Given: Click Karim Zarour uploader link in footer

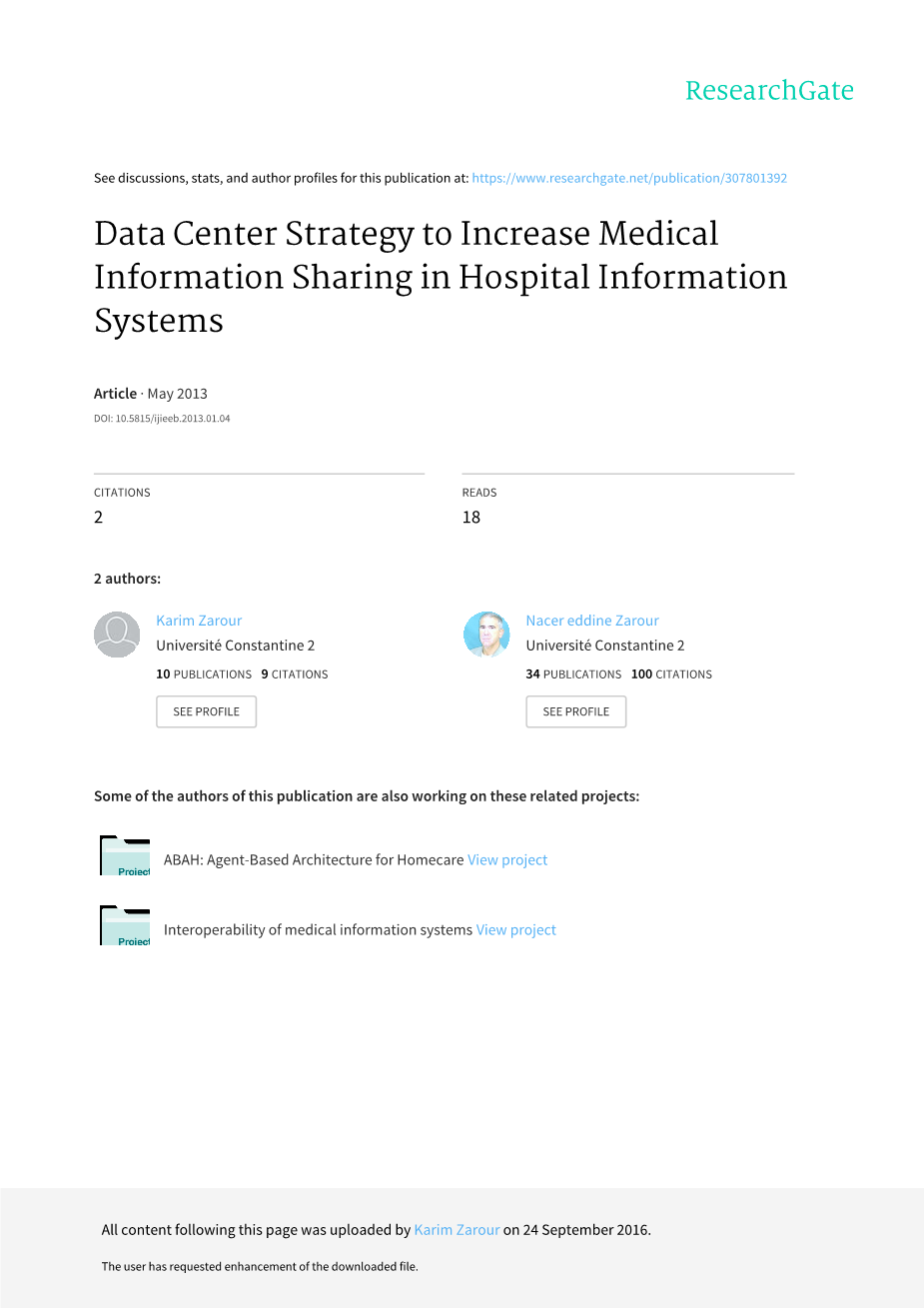Looking at the screenshot, I should point(457,1230).
